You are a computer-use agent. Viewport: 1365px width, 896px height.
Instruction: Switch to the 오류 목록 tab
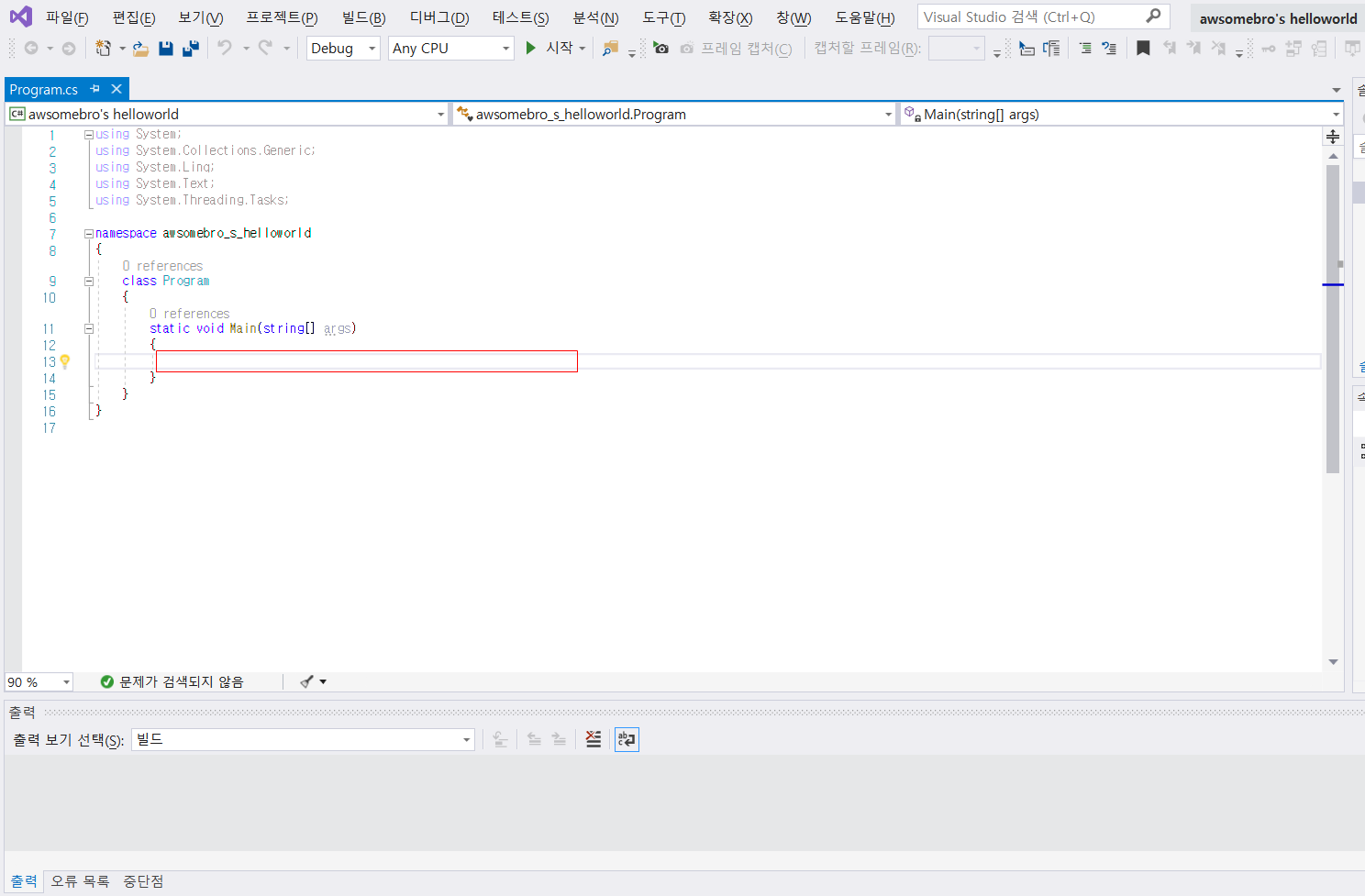(x=80, y=881)
